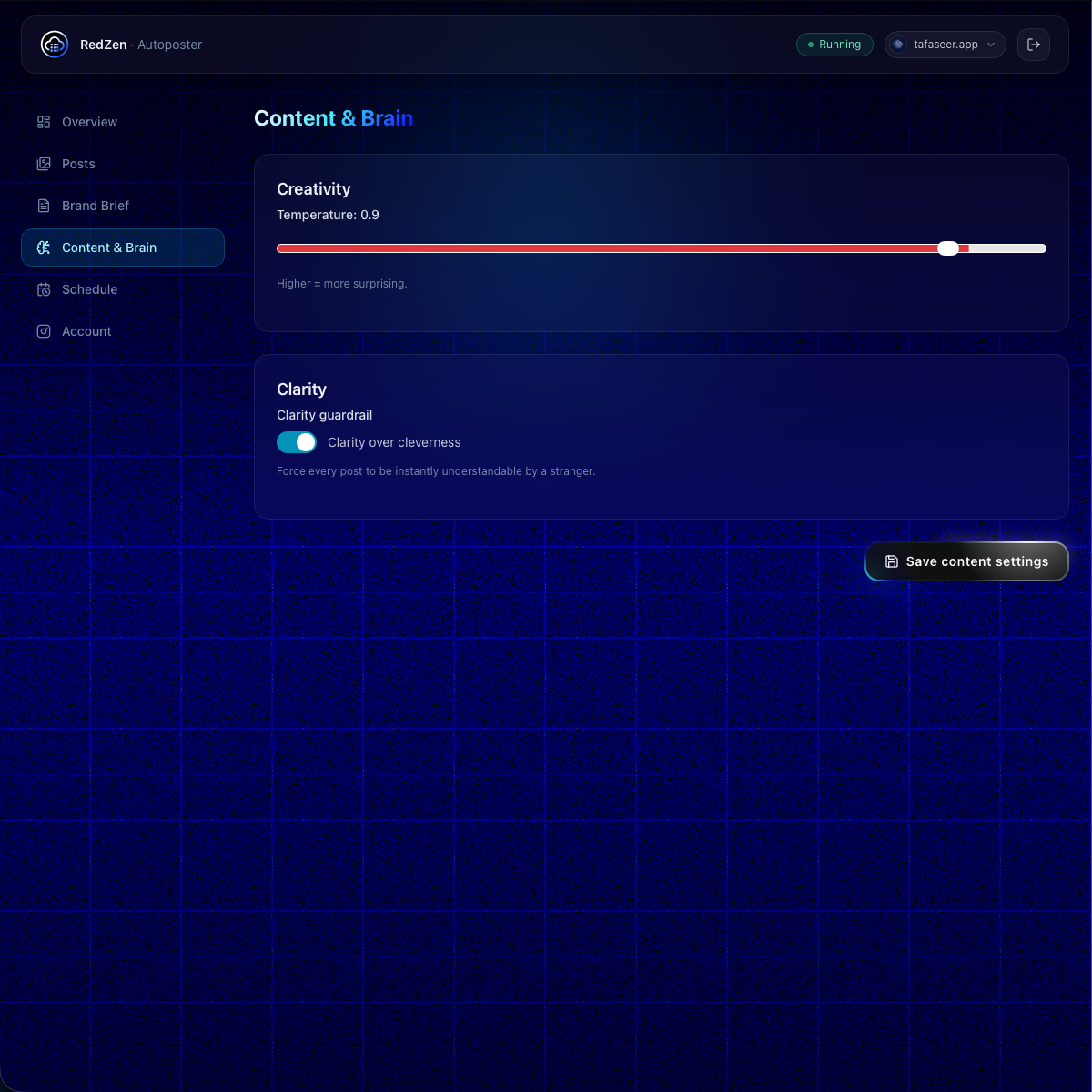Click the Schedule calendar icon
The width and height of the screenshot is (1092, 1092).
coord(44,289)
